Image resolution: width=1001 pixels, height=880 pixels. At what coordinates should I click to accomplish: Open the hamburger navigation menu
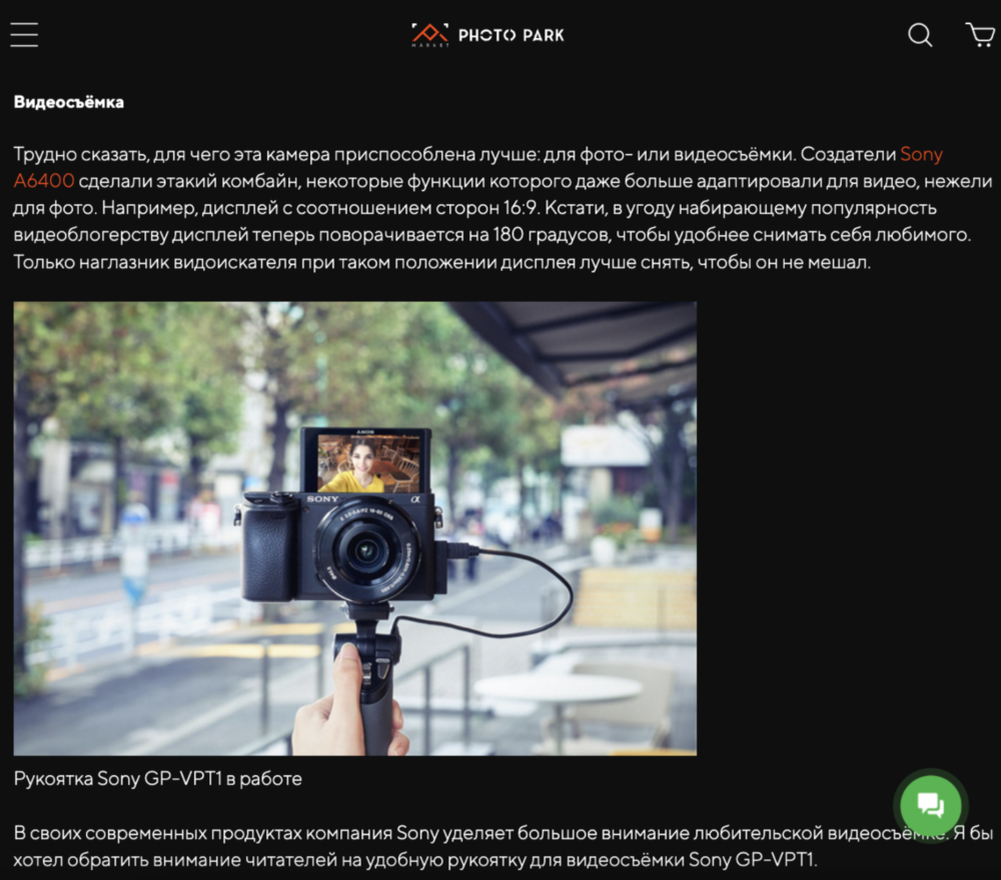[x=24, y=34]
